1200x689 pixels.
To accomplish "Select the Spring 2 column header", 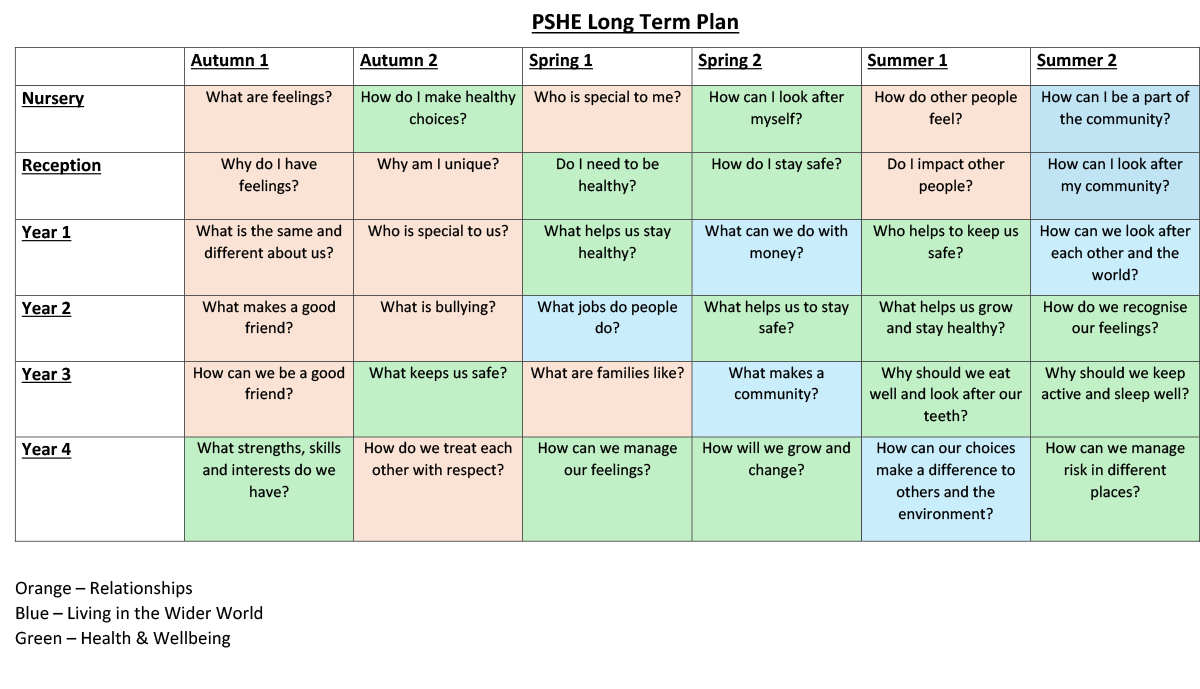I will (729, 60).
